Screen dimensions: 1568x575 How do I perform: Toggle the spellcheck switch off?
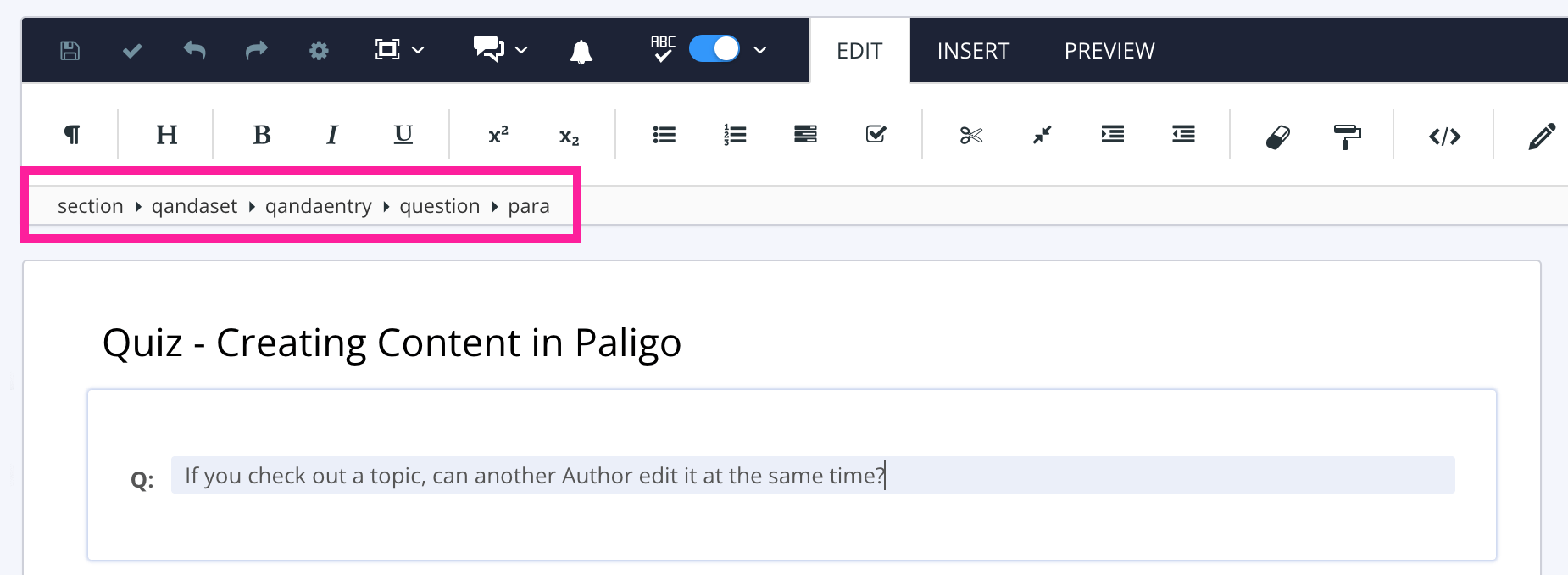pyautogui.click(x=714, y=49)
